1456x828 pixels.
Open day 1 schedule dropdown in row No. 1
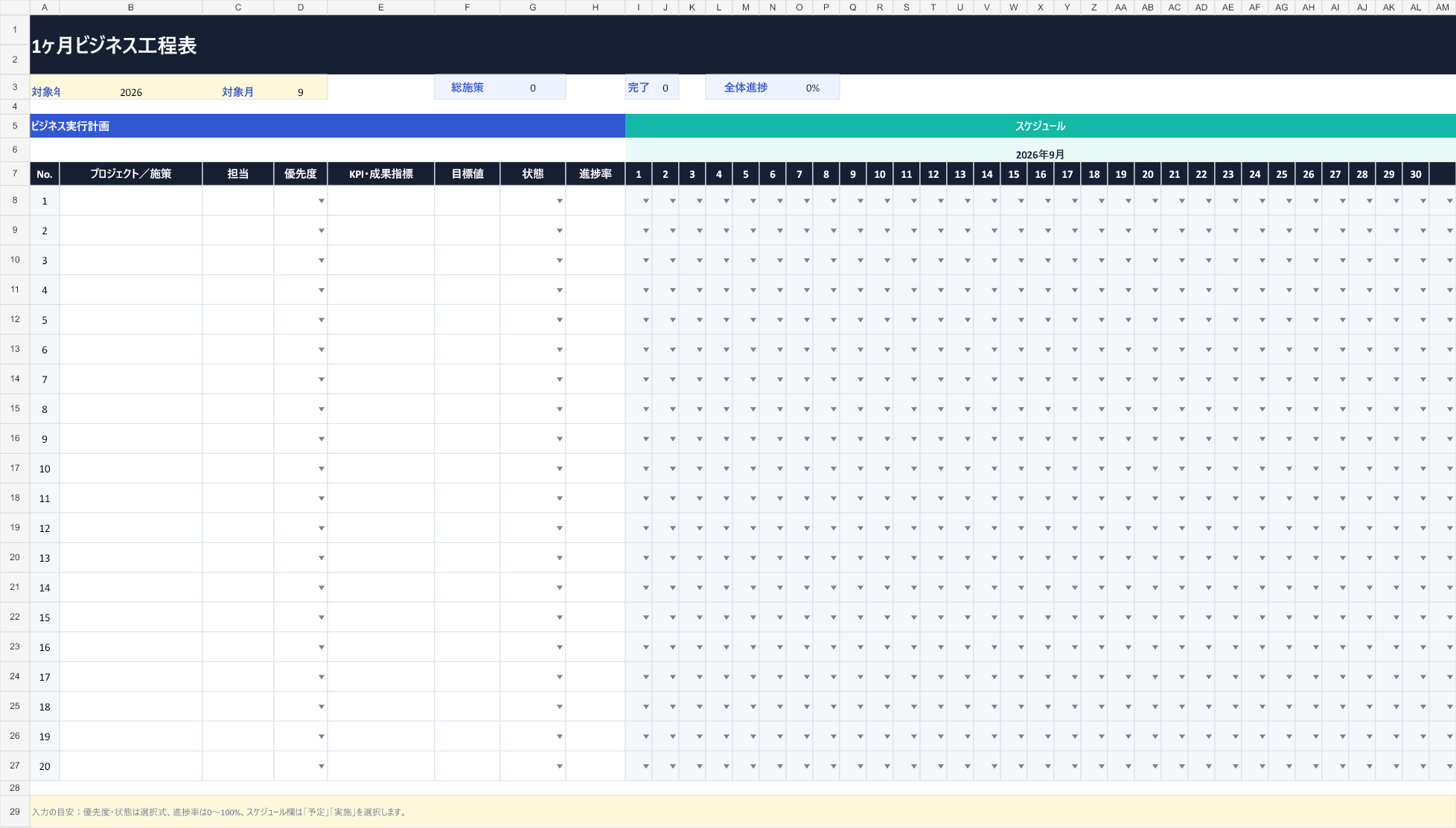tap(645, 201)
